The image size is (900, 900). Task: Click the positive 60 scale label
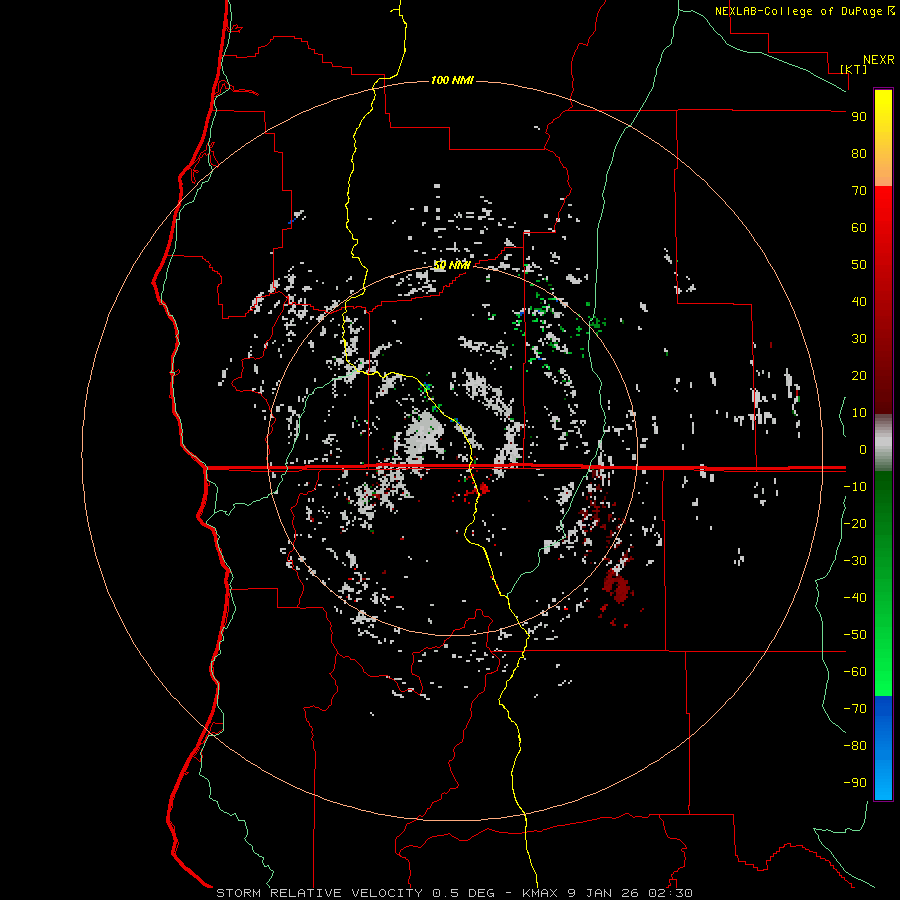859,227
